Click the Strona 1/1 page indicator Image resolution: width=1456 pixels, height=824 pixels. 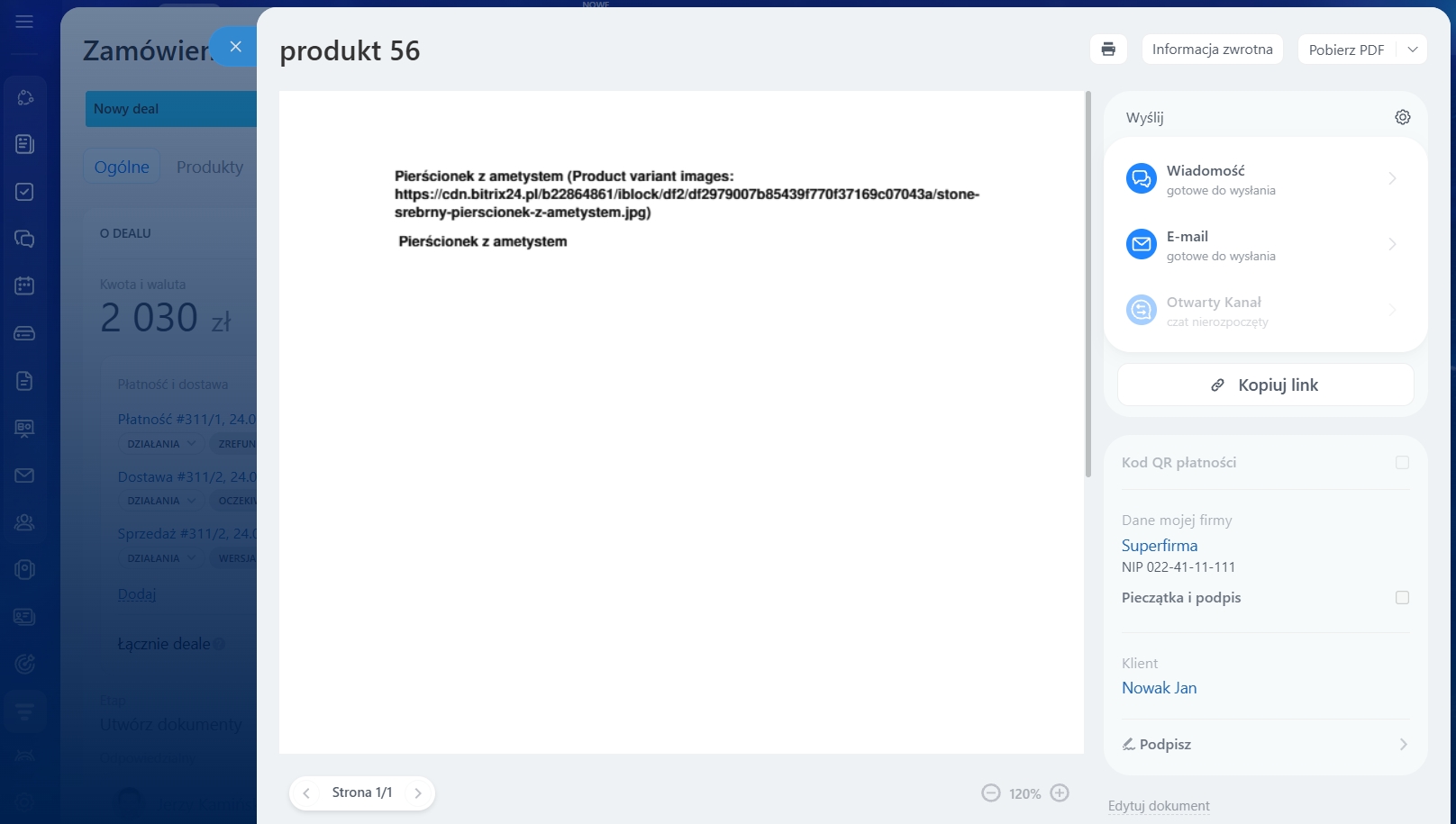coord(362,792)
